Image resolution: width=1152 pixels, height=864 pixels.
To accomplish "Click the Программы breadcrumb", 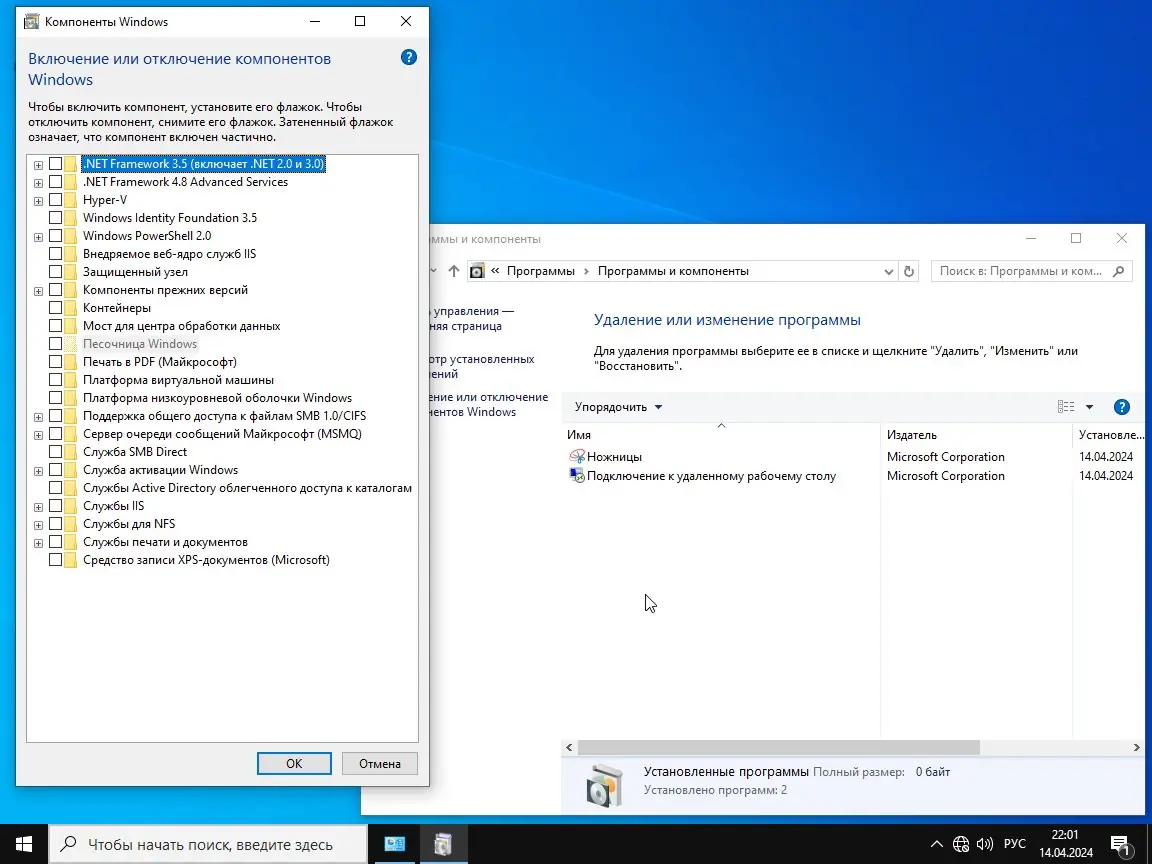I will click(x=541, y=271).
